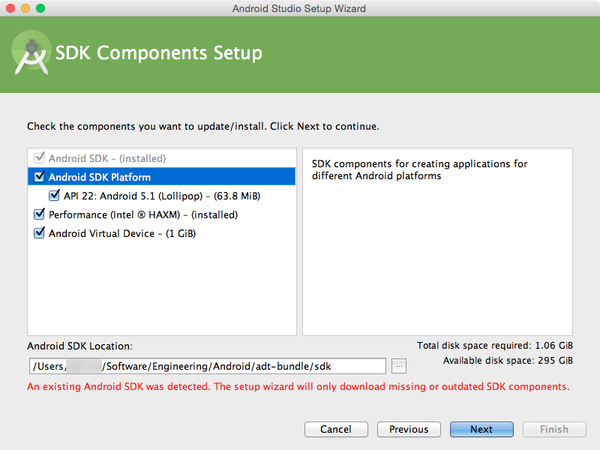Click the 'SDK Components Setup' heading
The height and width of the screenshot is (450, 600).
pos(159,53)
